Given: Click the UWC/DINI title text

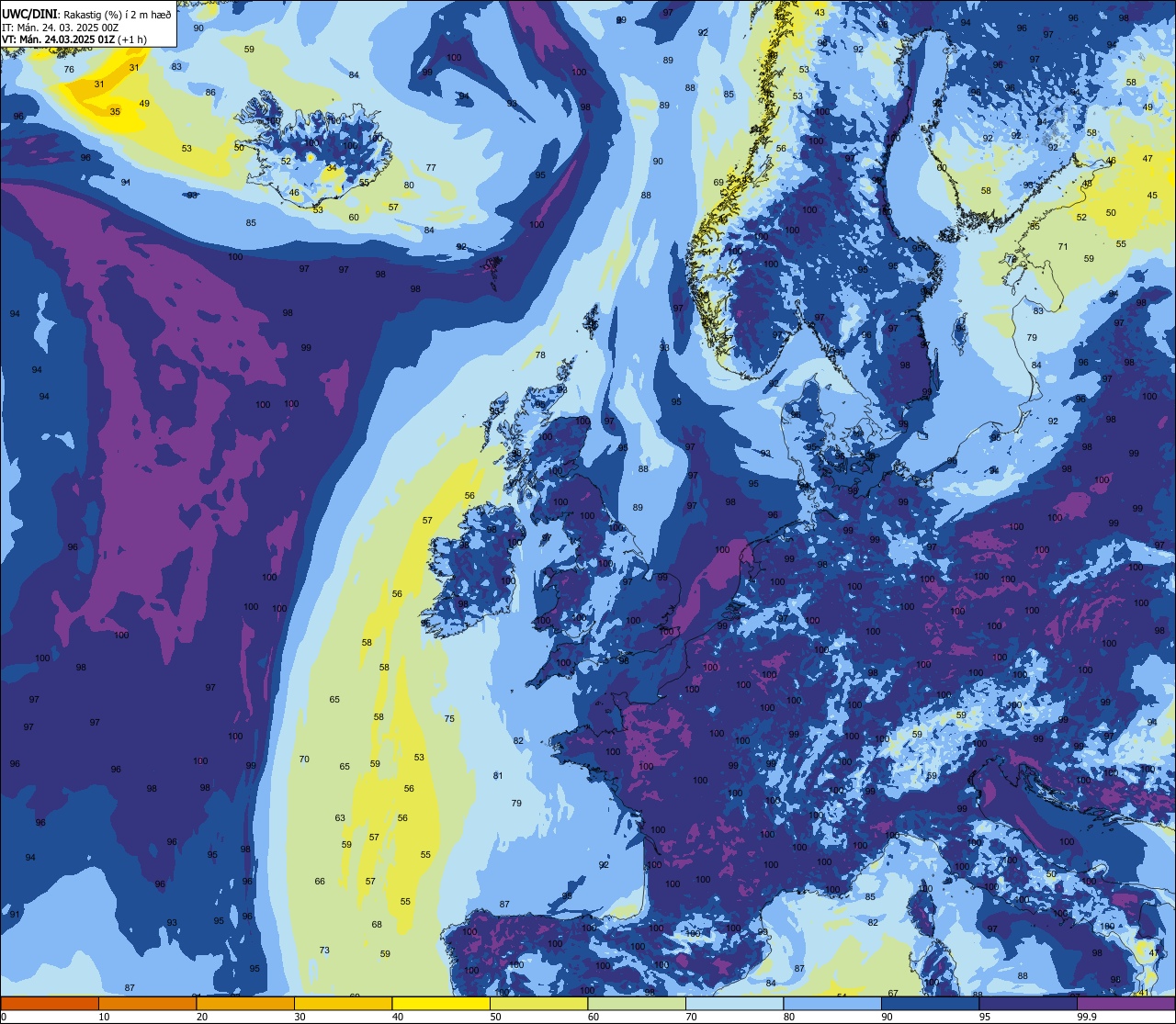Looking at the screenshot, I should [29, 13].
